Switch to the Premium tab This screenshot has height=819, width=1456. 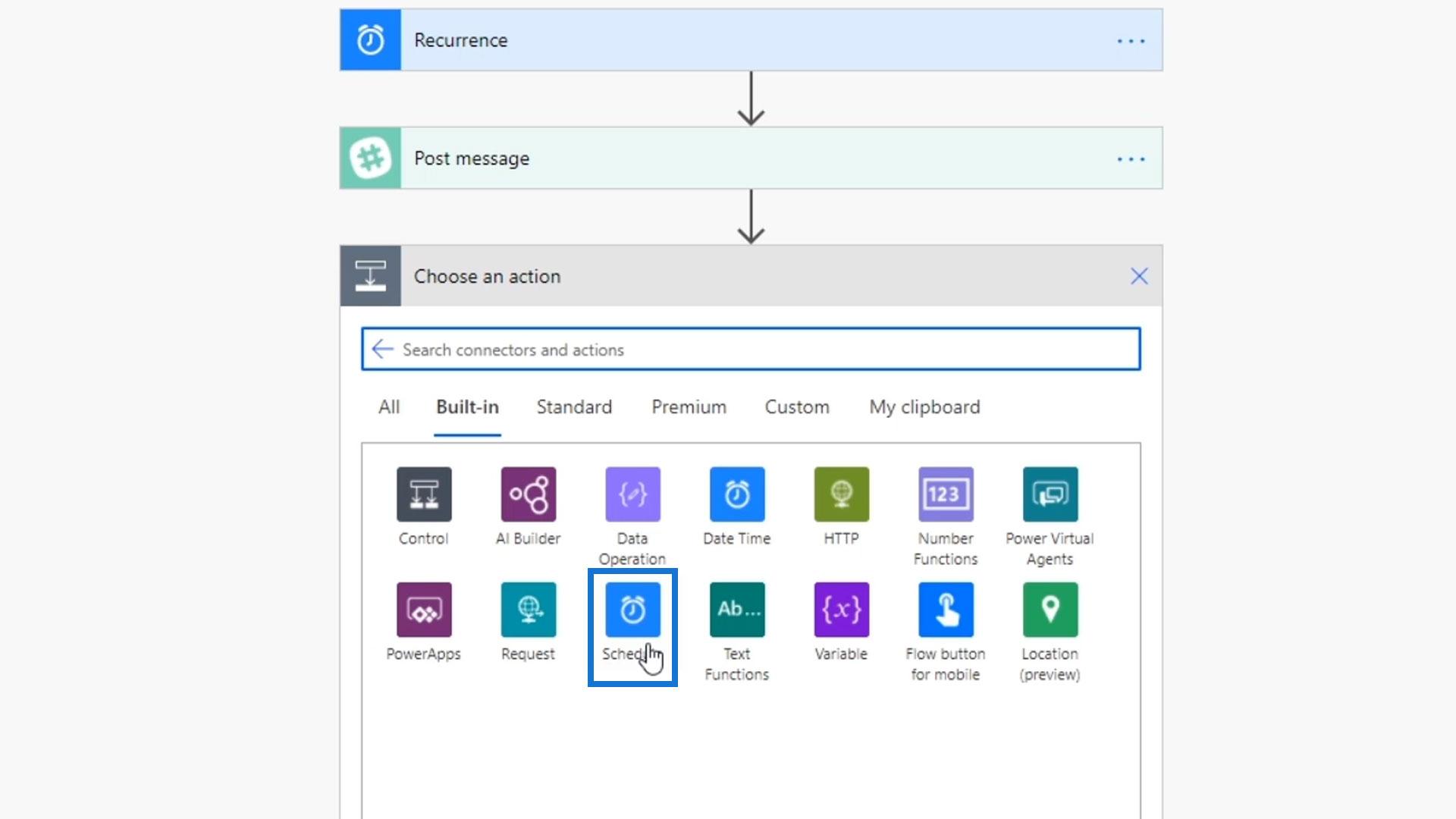pos(689,407)
